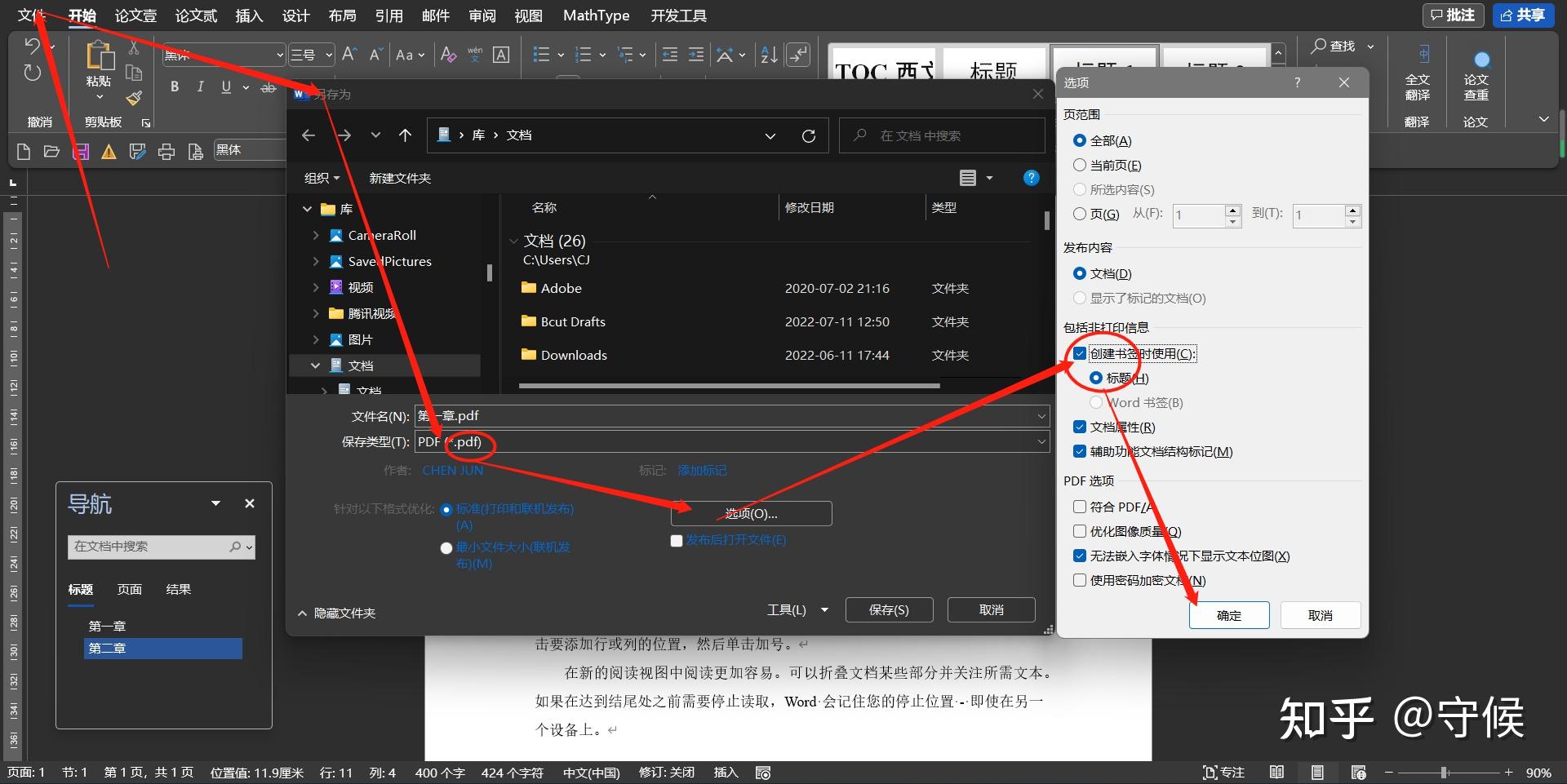Go back in the Save As dialog

point(309,135)
